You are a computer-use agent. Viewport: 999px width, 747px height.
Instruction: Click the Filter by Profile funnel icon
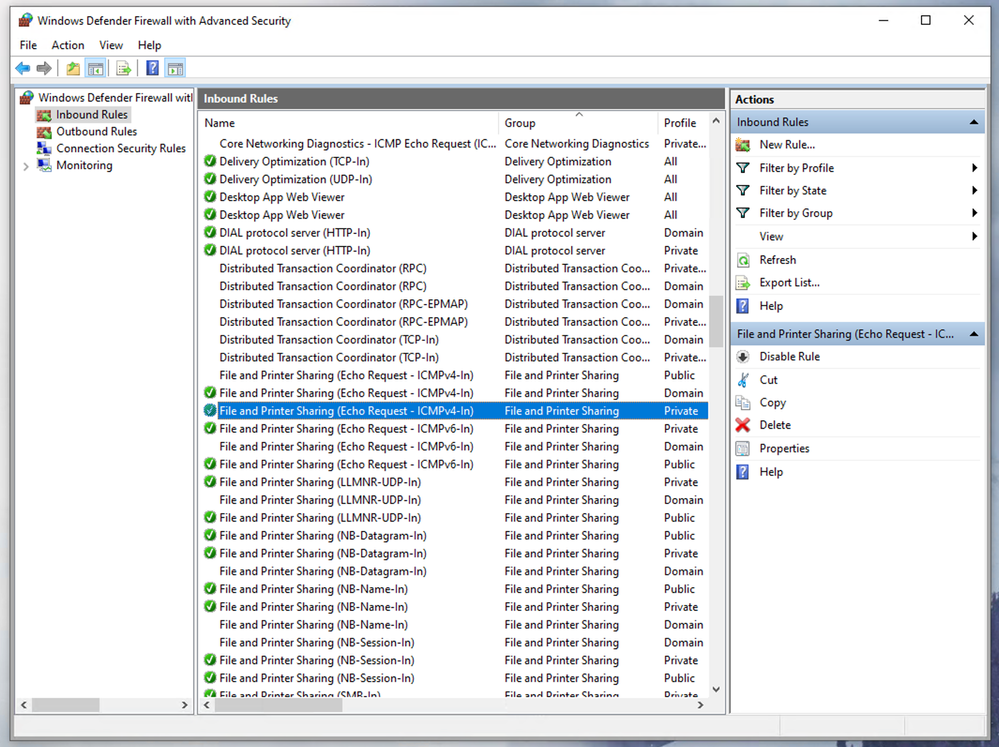(x=743, y=168)
